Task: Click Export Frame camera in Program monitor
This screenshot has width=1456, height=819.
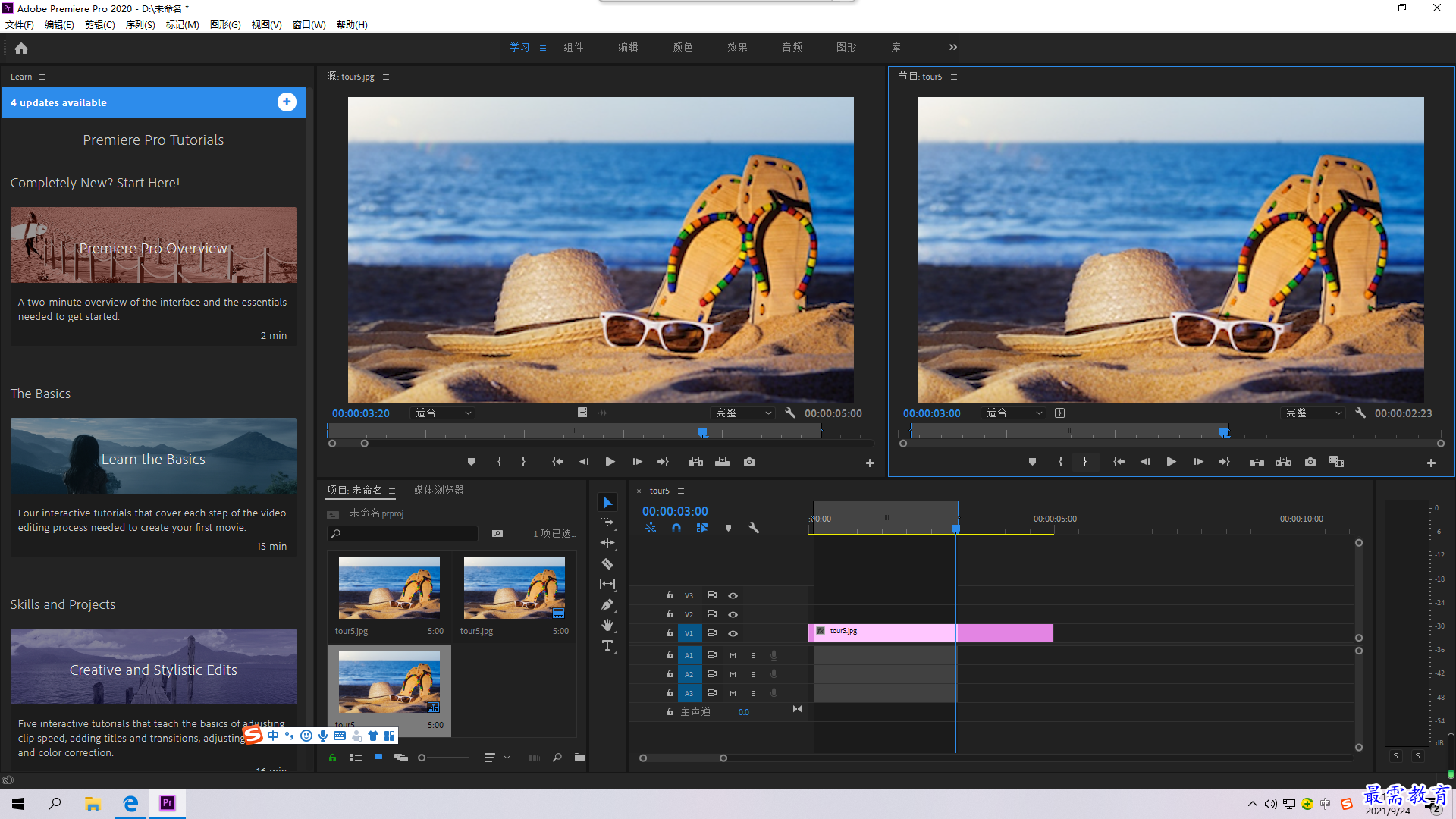Action: tap(1310, 462)
